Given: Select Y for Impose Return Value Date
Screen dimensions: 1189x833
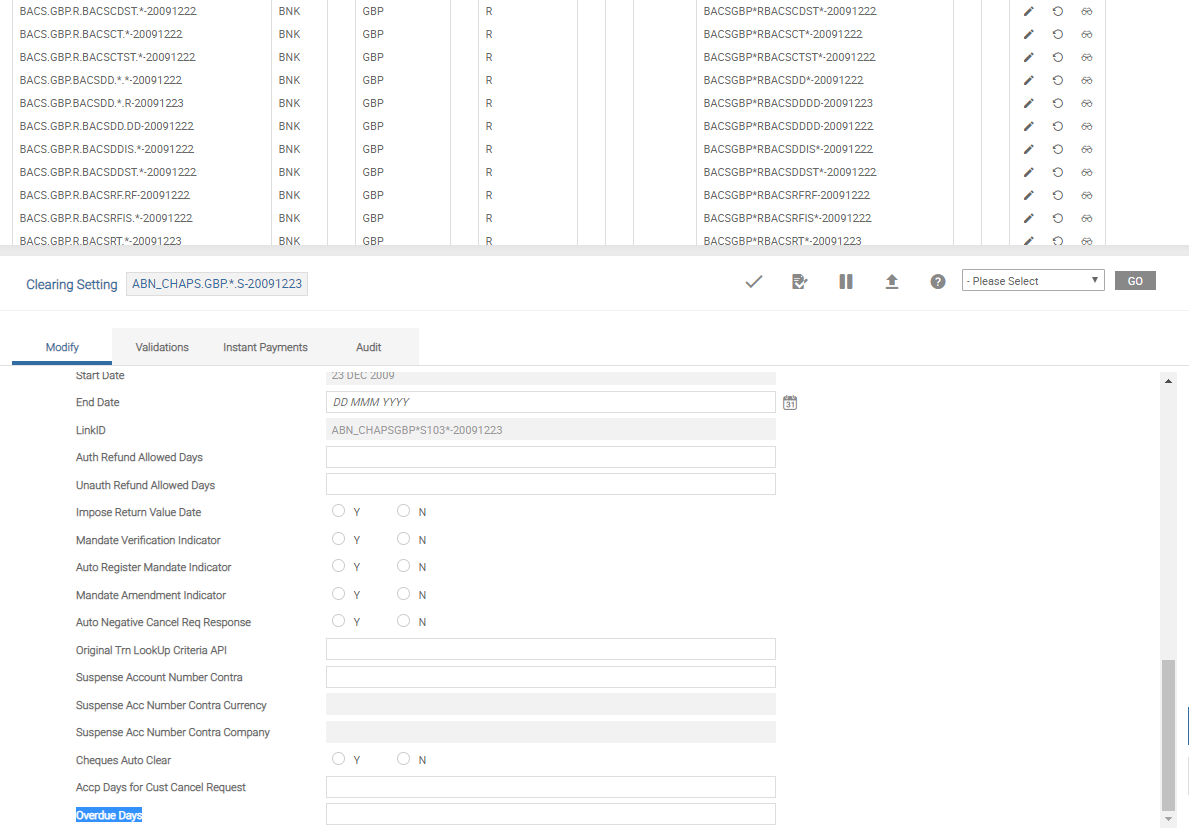Looking at the screenshot, I should pos(338,511).
